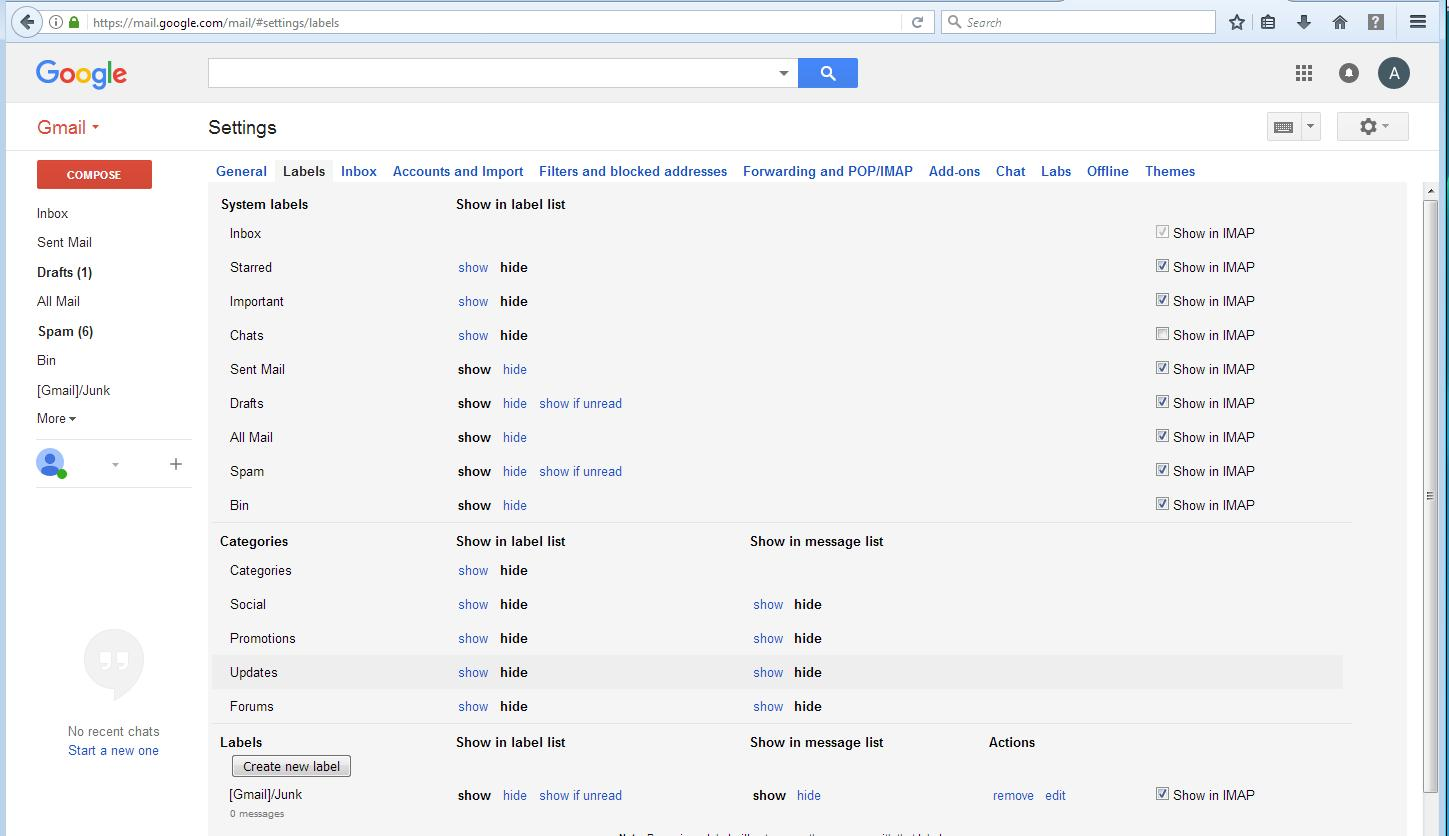
Task: Open the Google notifications bell
Action: tap(1348, 73)
